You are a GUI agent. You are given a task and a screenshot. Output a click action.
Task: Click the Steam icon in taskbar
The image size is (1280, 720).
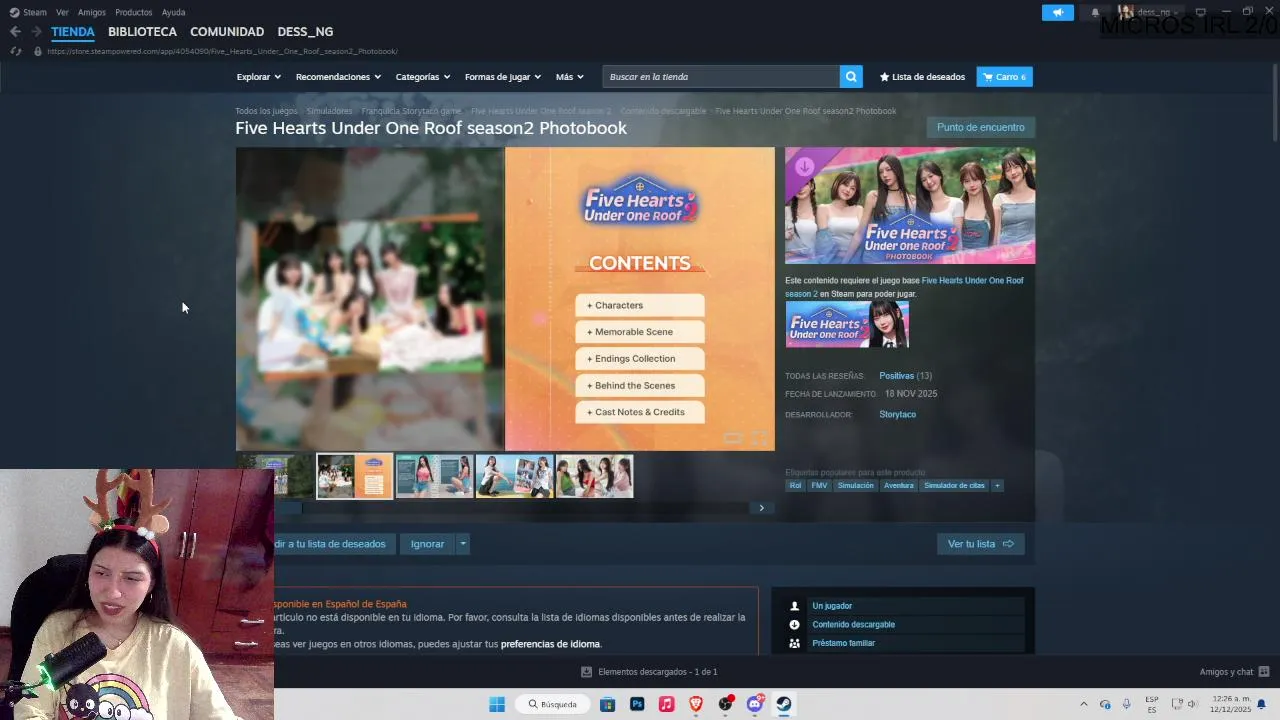click(784, 704)
